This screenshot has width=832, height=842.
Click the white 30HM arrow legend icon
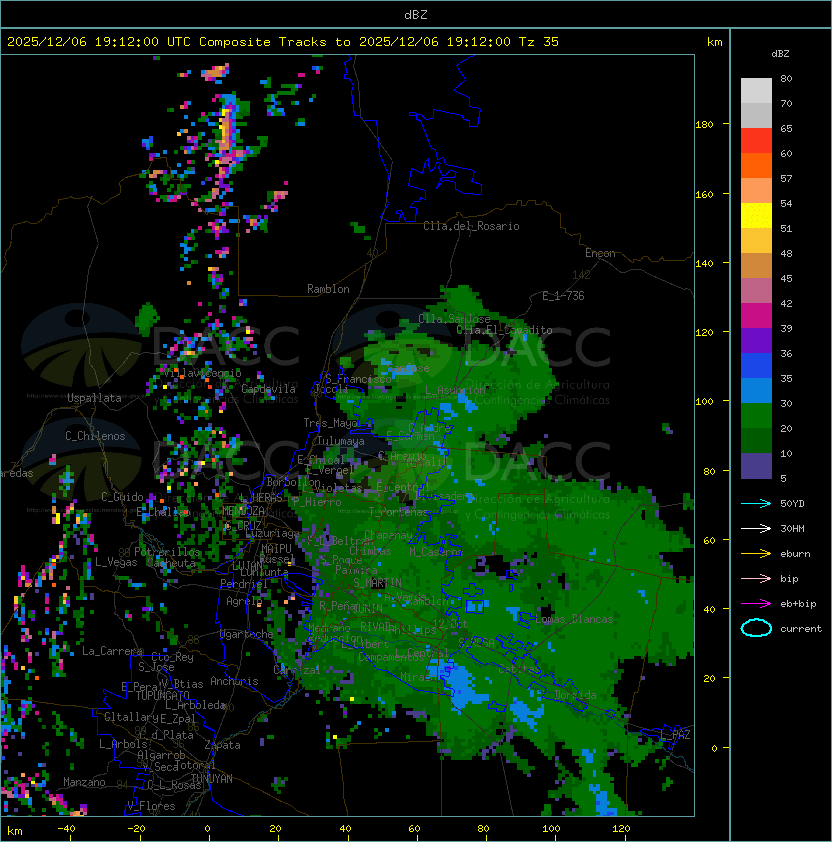756,528
